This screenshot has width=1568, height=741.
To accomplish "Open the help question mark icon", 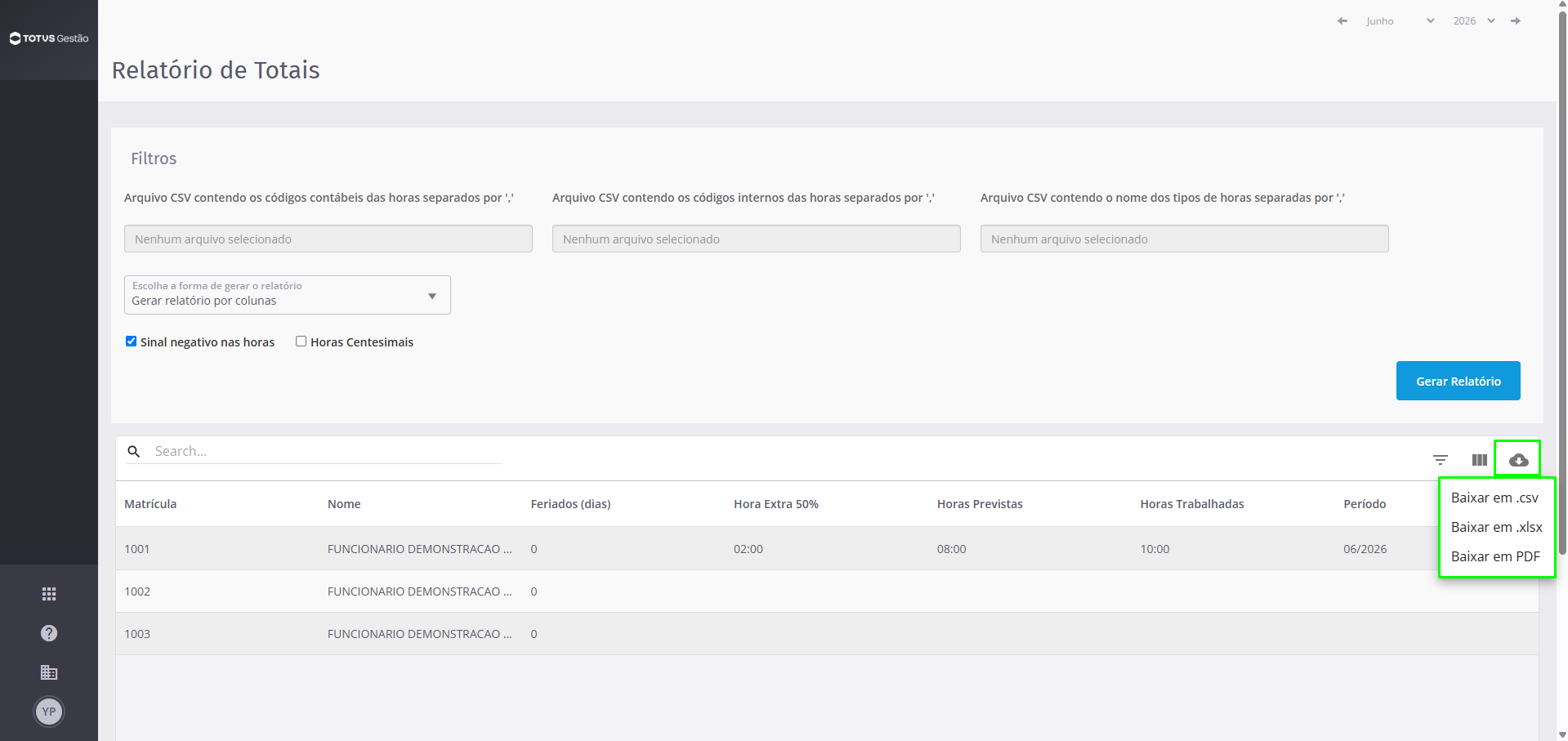I will point(49,633).
